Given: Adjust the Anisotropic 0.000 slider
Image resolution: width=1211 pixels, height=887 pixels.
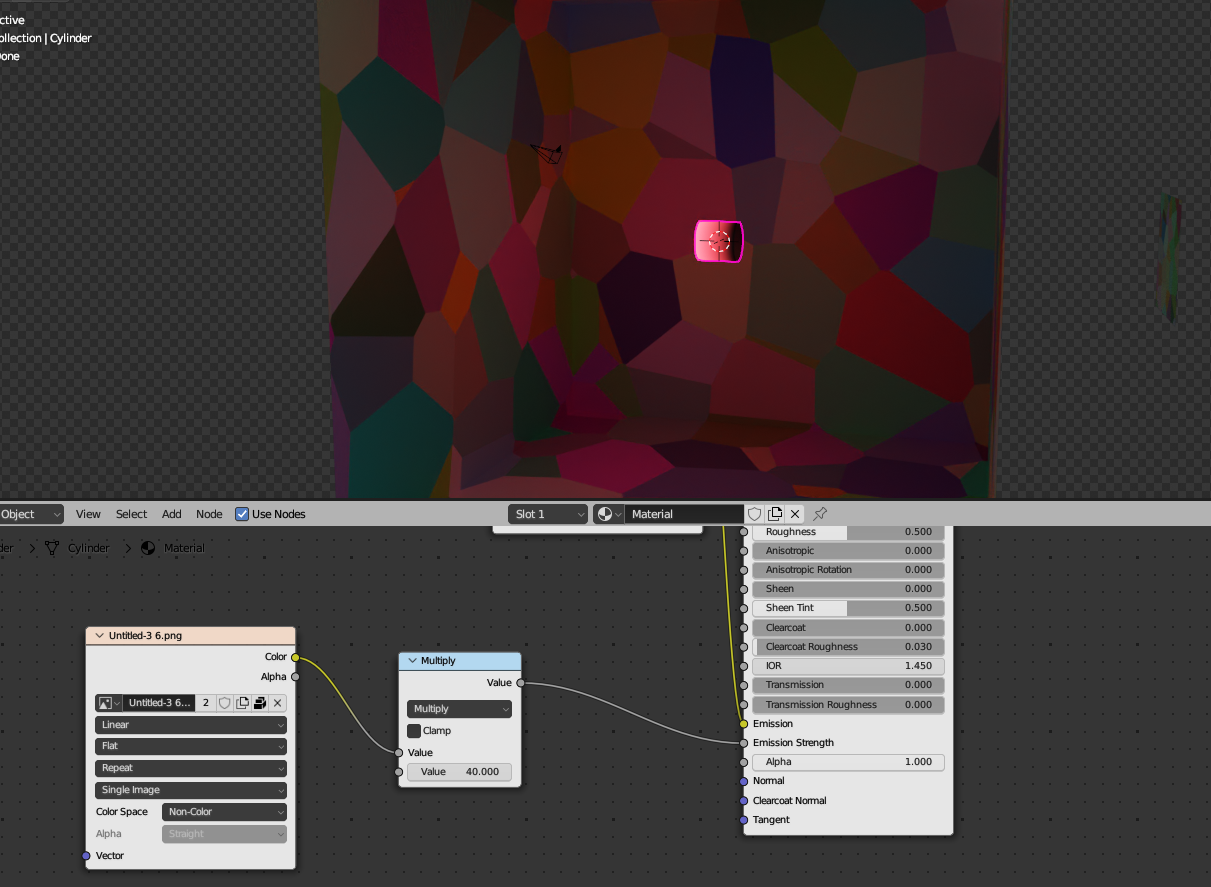Looking at the screenshot, I should [x=848, y=551].
